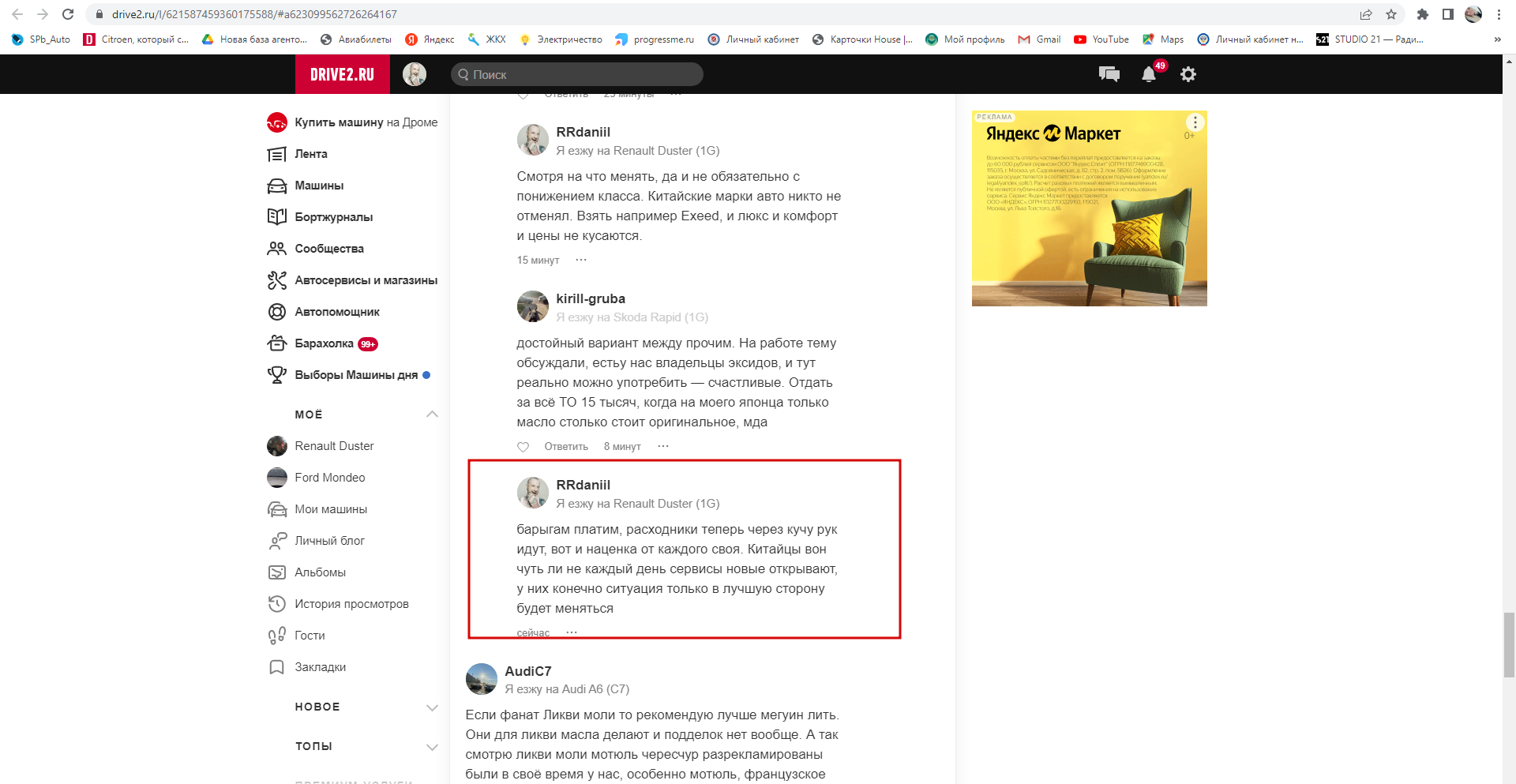Click the Машины car icon
The width and height of the screenshot is (1516, 784).
pos(277,186)
